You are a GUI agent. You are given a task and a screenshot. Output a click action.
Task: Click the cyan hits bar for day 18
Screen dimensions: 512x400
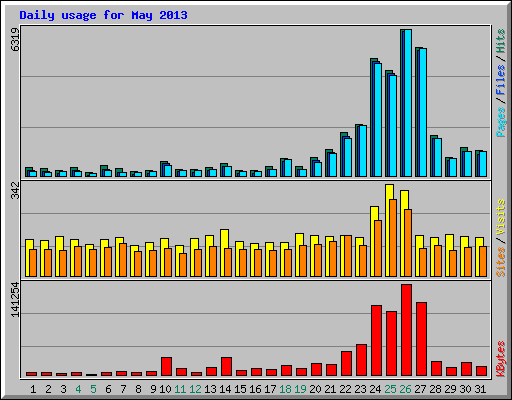(288, 168)
